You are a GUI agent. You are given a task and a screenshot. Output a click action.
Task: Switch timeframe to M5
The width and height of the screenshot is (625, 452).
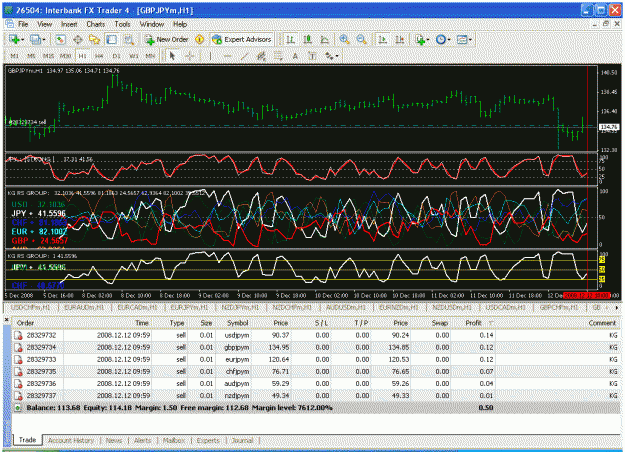pos(31,56)
